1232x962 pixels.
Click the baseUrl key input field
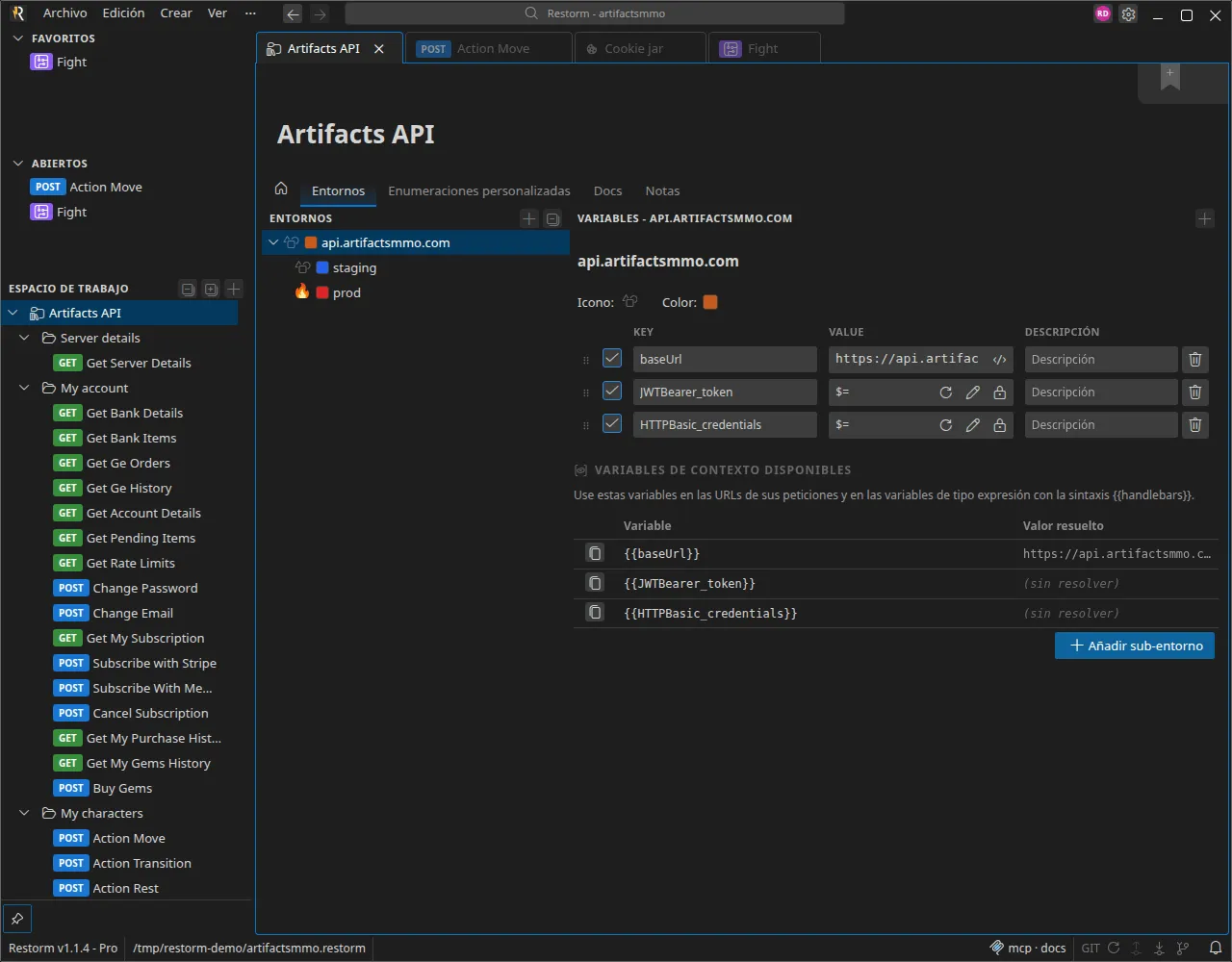725,360
